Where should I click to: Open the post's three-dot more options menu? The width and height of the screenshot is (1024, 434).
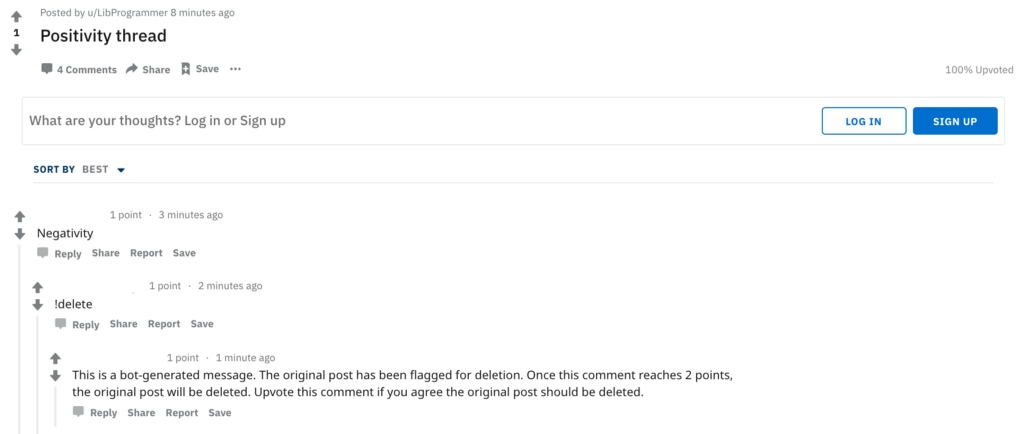coord(235,69)
